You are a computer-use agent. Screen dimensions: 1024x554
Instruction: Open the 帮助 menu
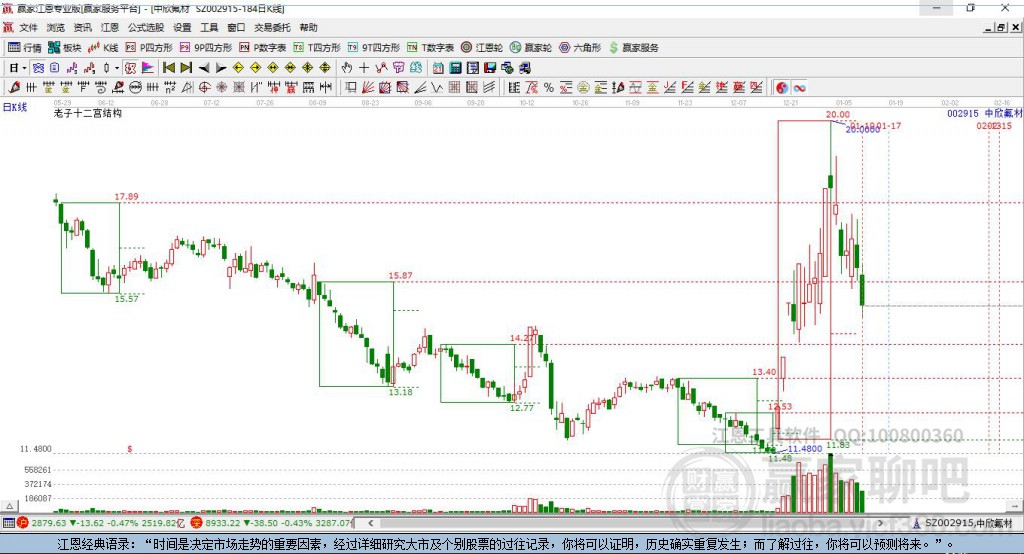pyautogui.click(x=308, y=27)
